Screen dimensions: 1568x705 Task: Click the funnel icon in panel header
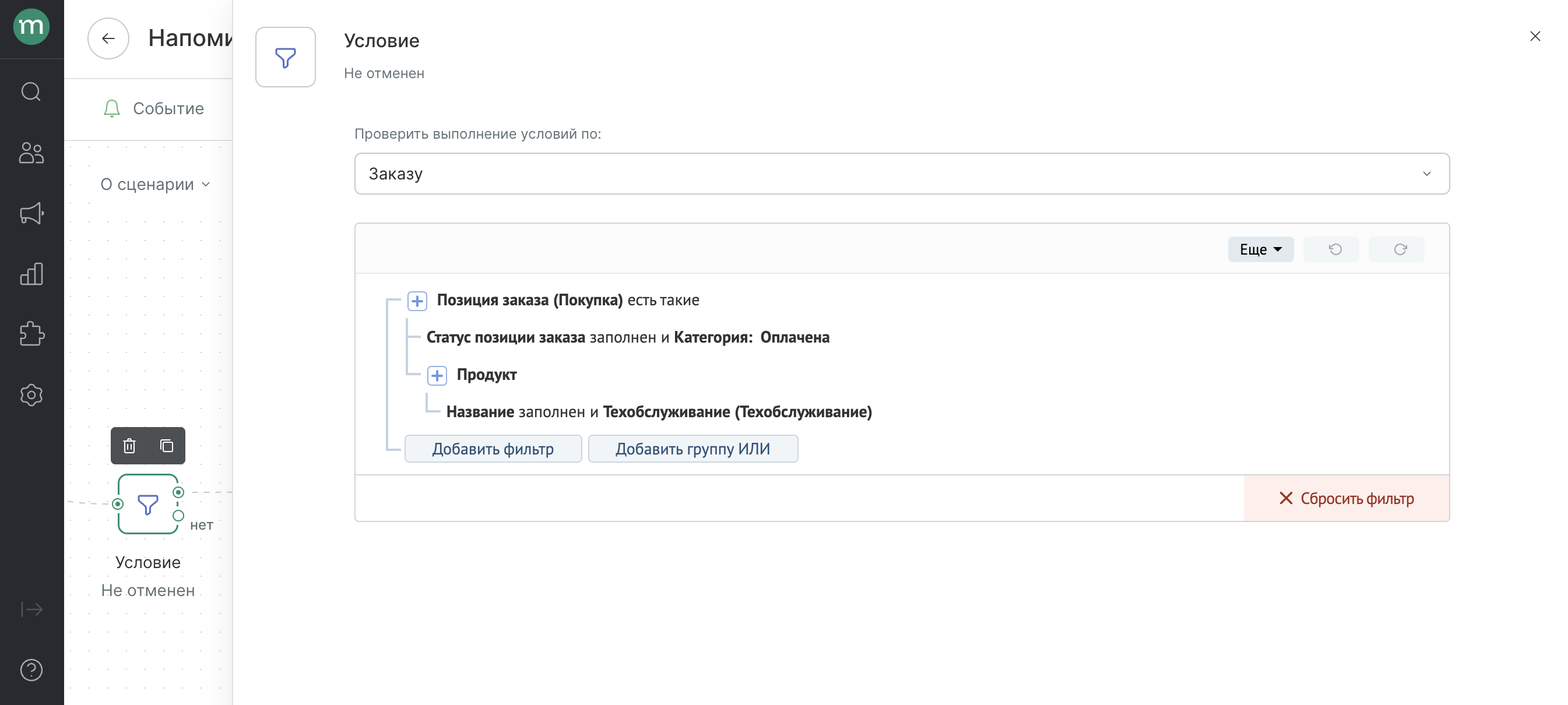point(286,57)
